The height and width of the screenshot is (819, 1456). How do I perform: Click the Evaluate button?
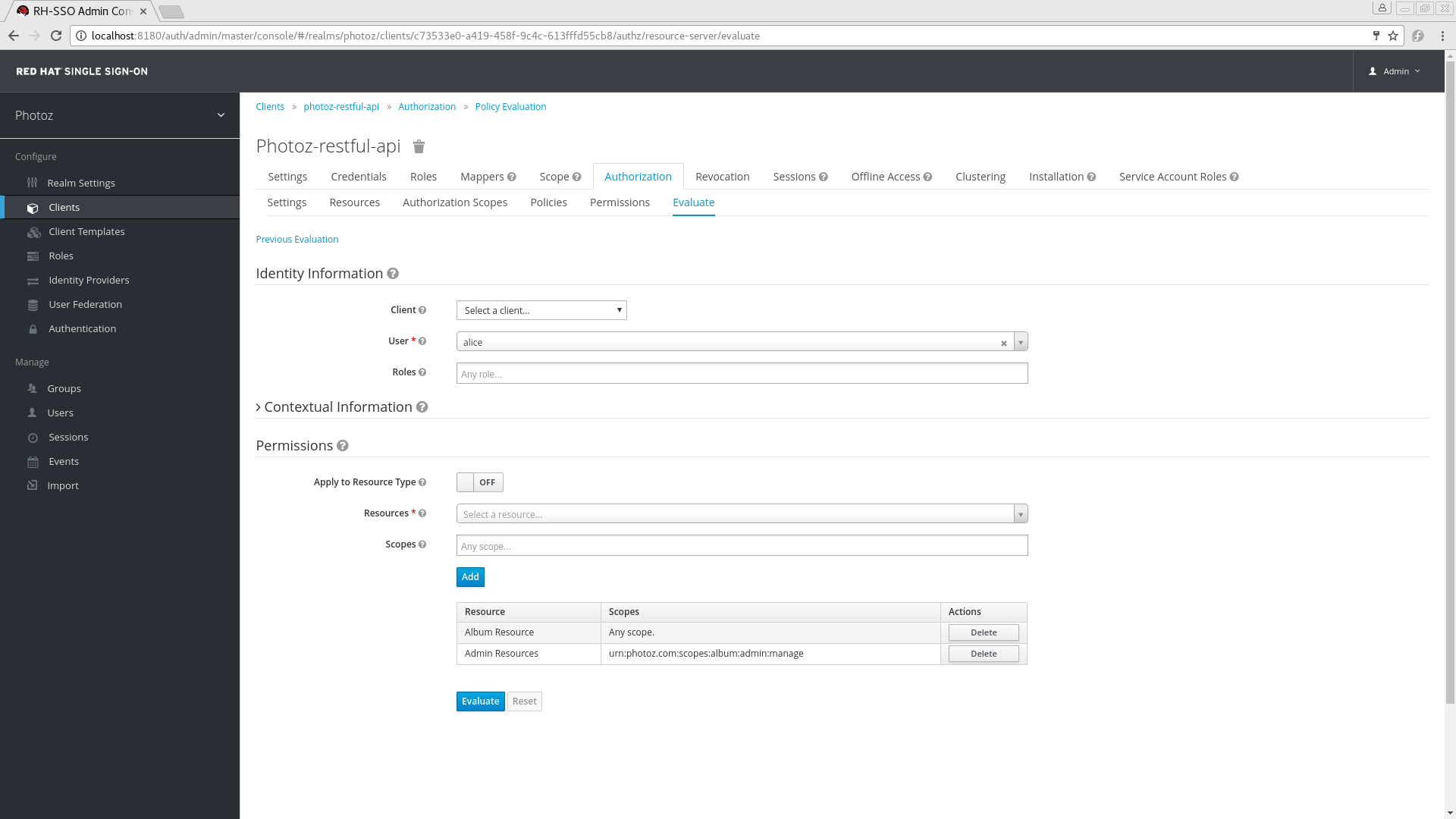point(480,701)
